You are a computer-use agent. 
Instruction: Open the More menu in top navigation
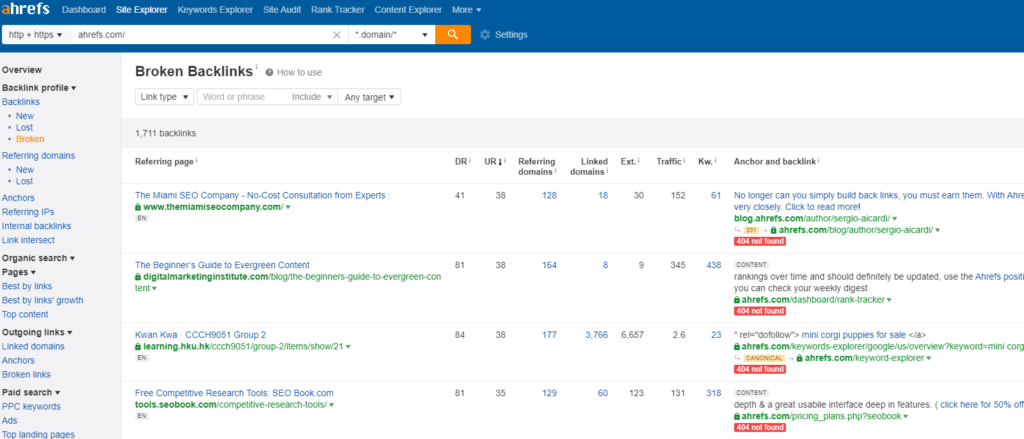point(466,10)
